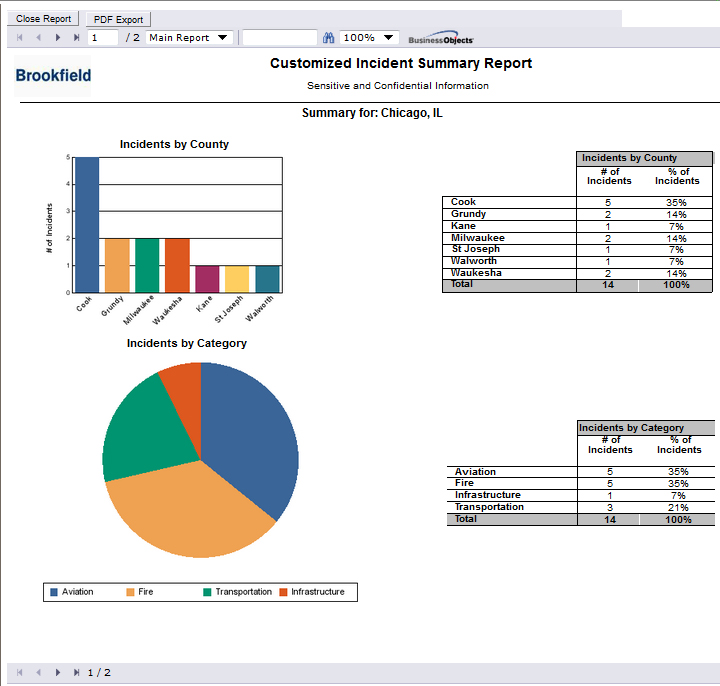Jump to last page in bottom bar
Image resolution: width=720 pixels, height=686 pixels.
(77, 672)
